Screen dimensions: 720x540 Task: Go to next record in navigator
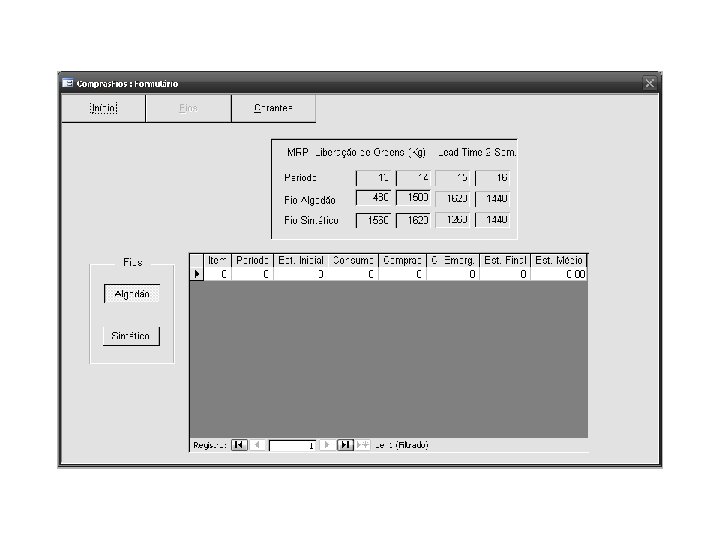[x=326, y=444]
